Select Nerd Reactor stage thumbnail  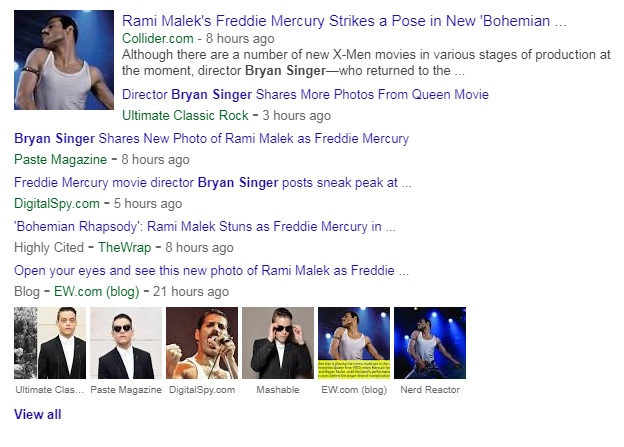coord(430,342)
